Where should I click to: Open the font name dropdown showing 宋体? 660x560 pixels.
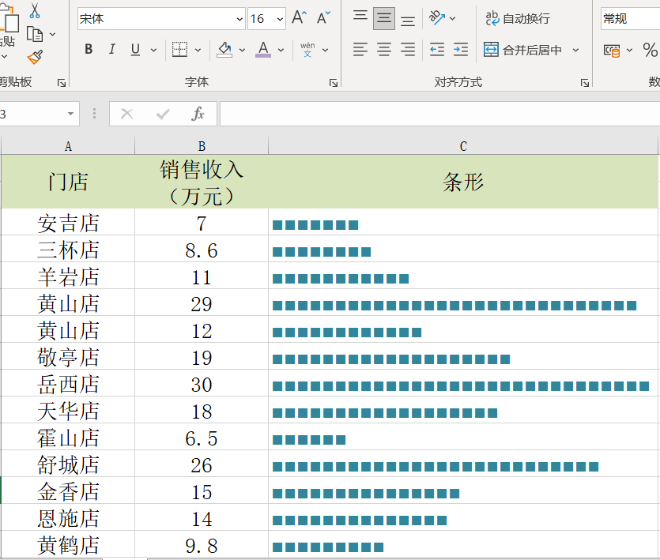pyautogui.click(x=240, y=19)
